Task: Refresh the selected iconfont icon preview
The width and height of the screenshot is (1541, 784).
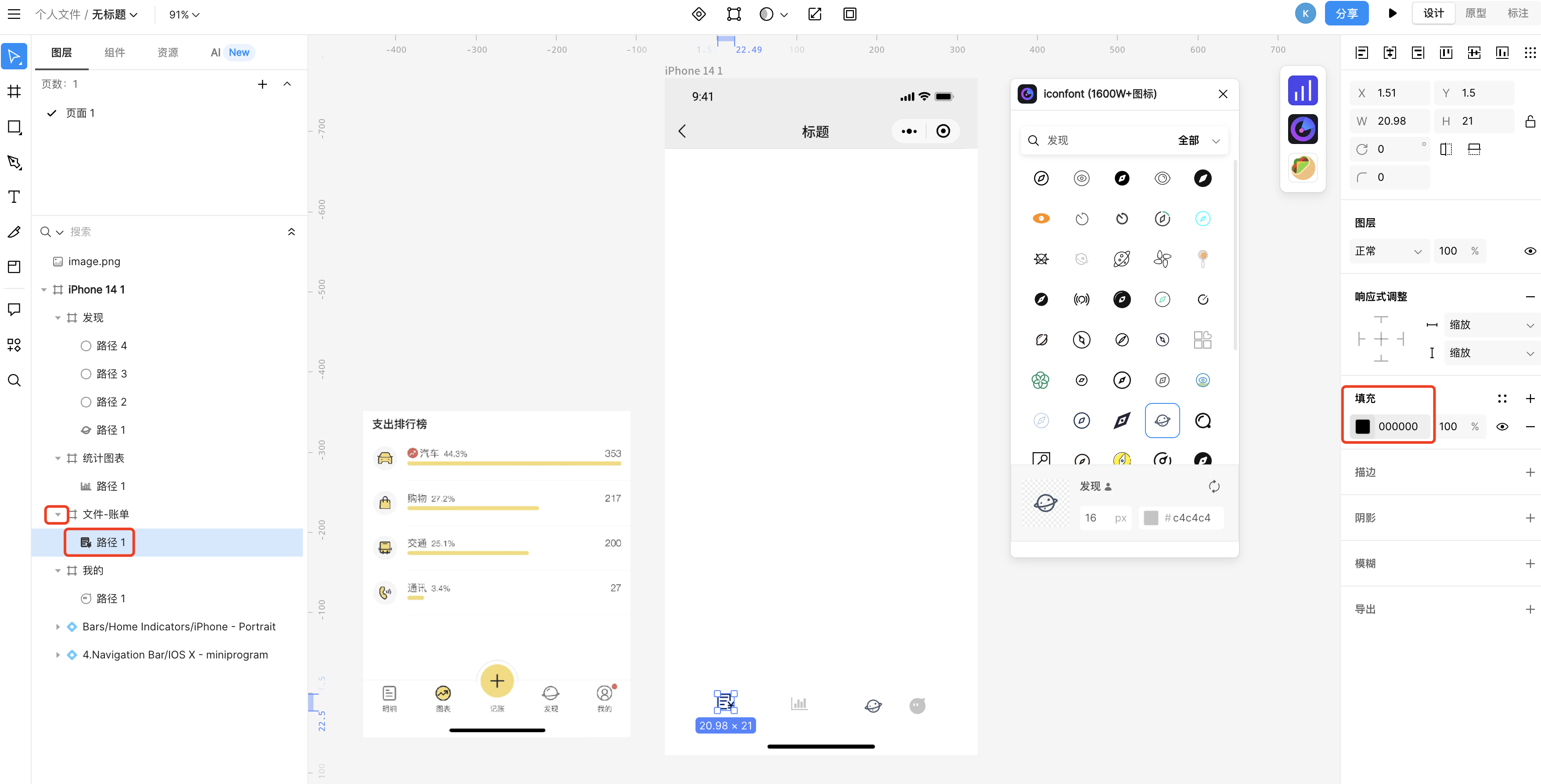Action: pos(1214,486)
